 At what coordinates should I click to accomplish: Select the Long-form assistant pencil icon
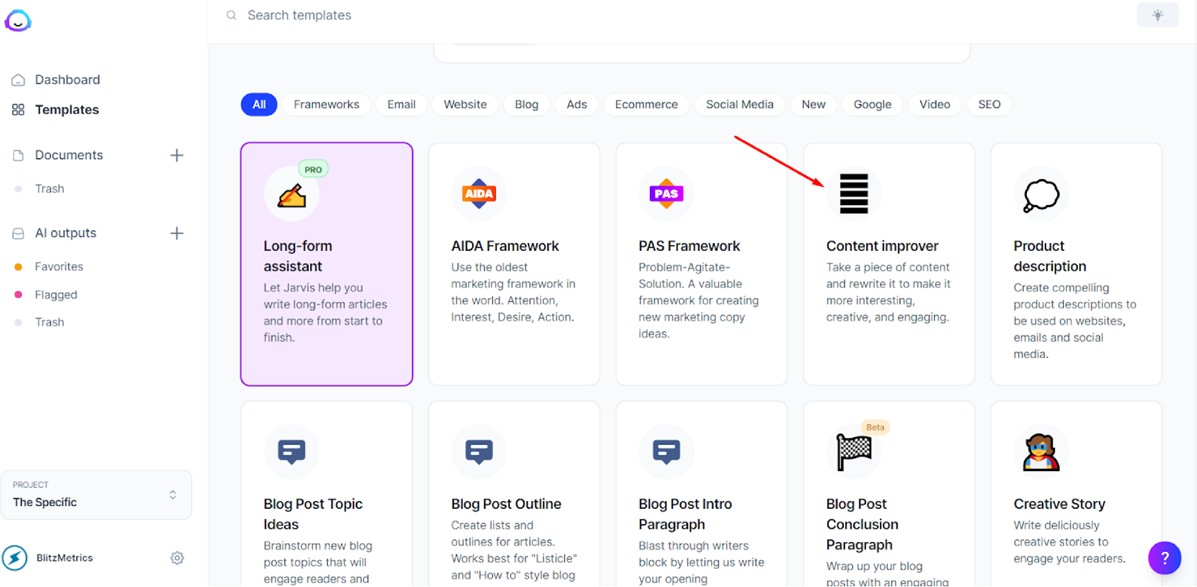point(291,194)
